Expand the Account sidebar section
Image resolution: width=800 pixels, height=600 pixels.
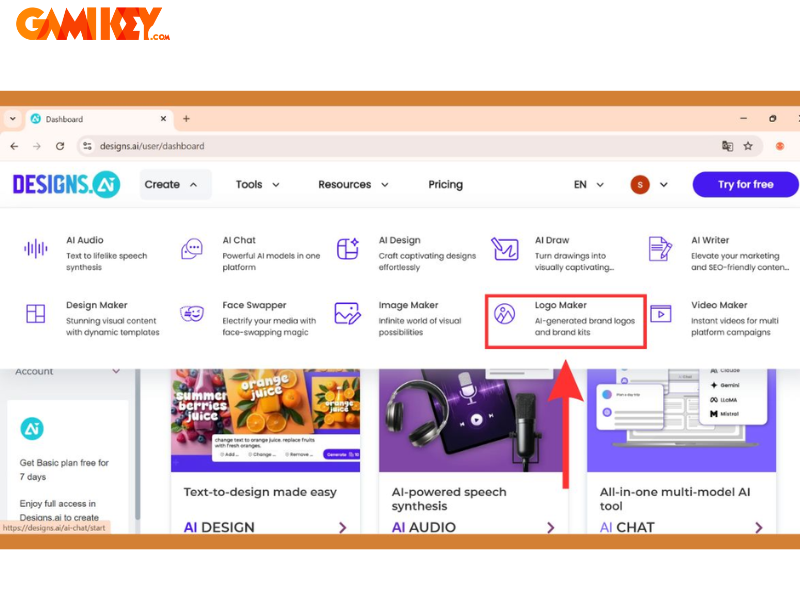tap(116, 371)
